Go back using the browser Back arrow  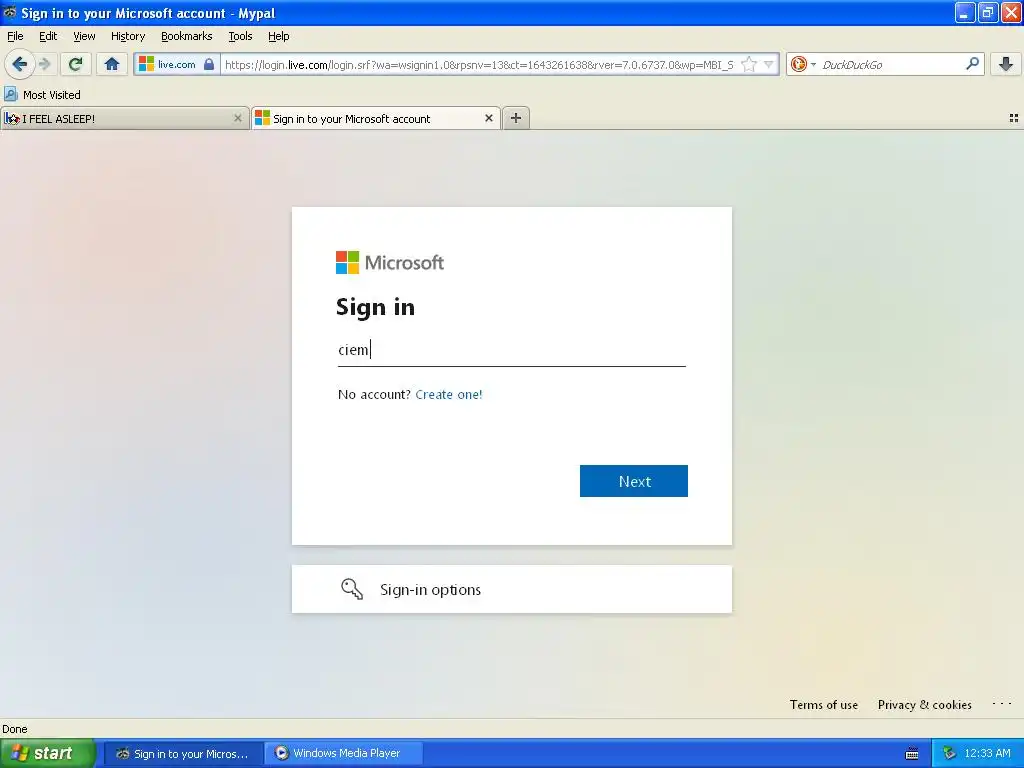19,64
